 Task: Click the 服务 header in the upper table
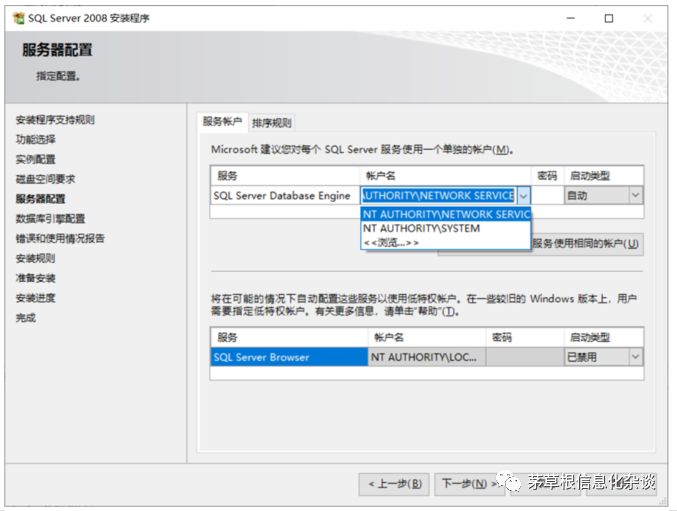tap(285, 176)
